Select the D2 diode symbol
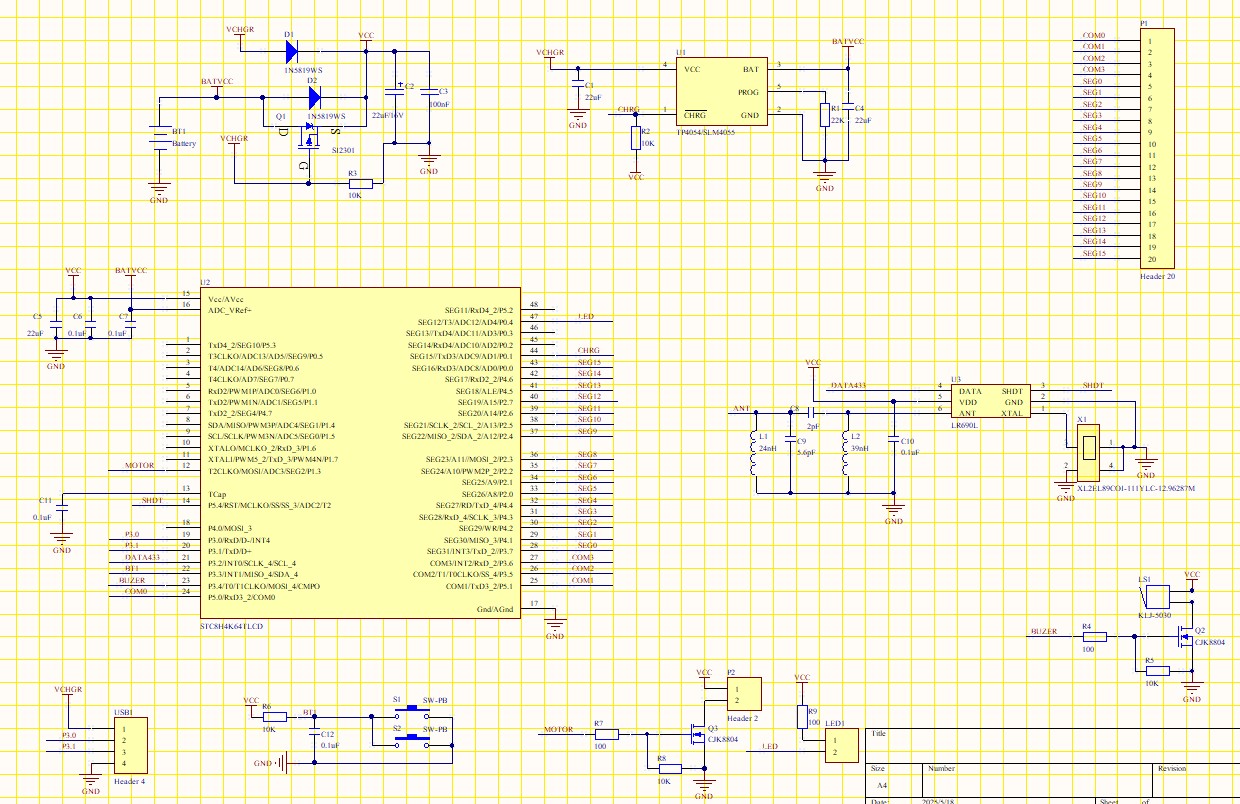1240x804 pixels. [x=315, y=97]
